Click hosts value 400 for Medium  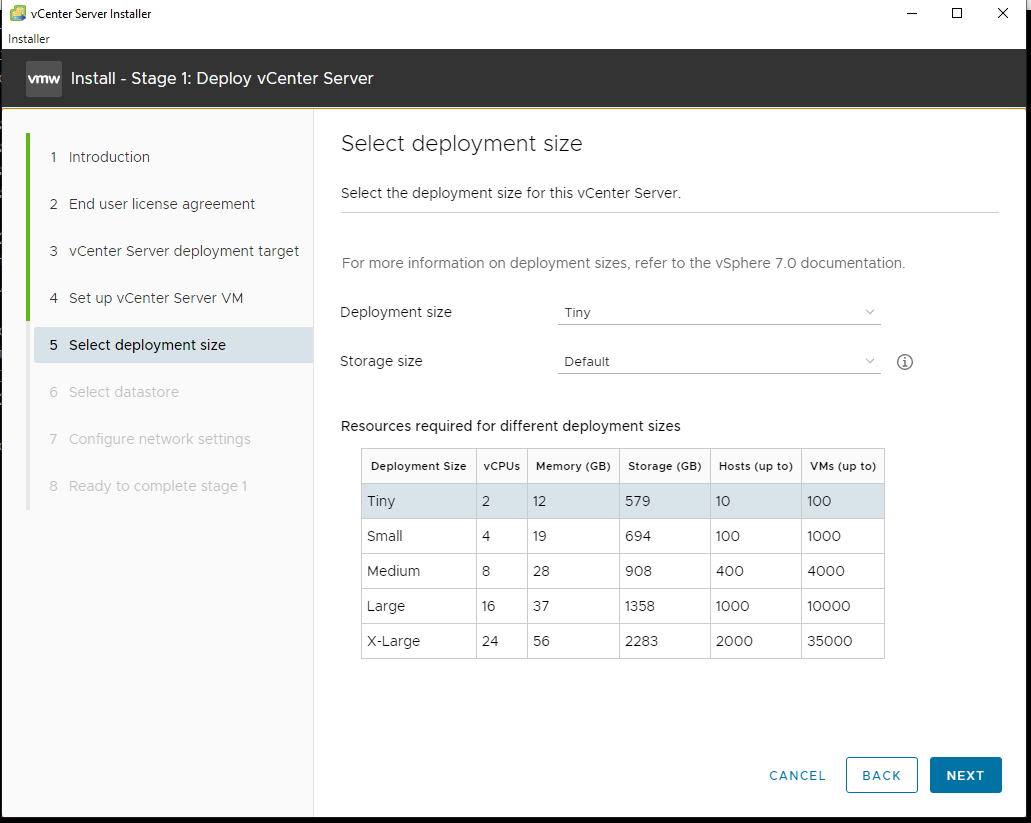pos(730,571)
